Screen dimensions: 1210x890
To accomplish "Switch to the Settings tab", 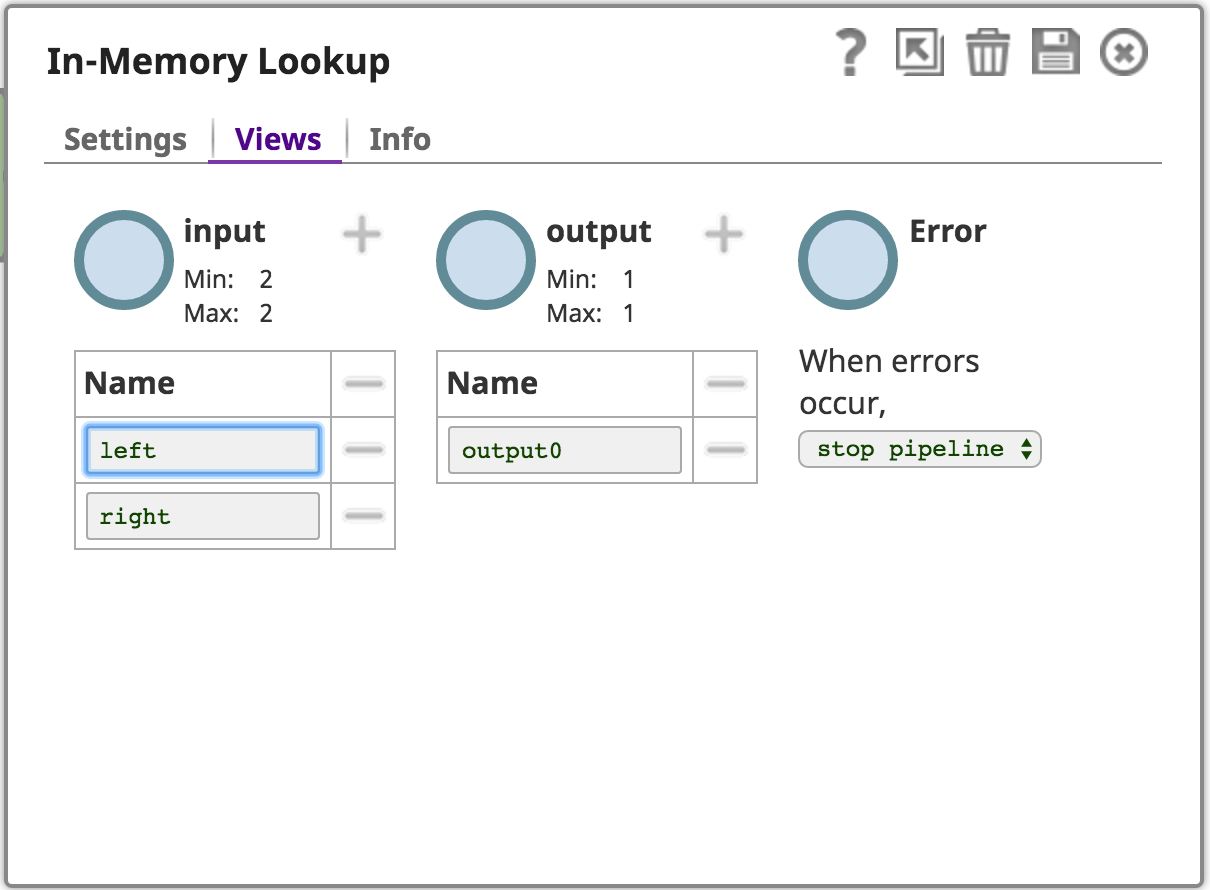I will coord(124,139).
